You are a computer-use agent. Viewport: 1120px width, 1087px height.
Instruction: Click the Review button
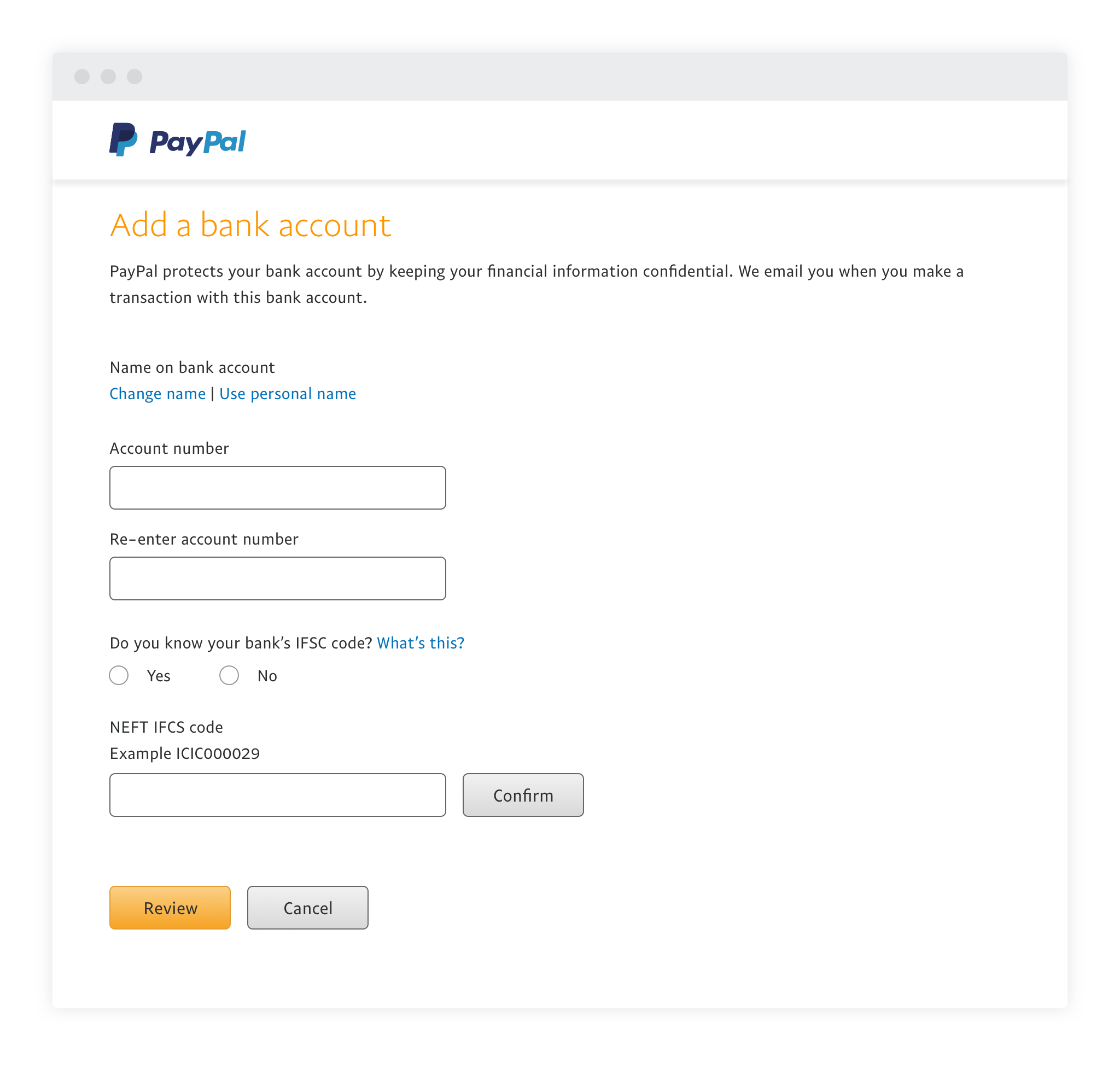pyautogui.click(x=170, y=907)
